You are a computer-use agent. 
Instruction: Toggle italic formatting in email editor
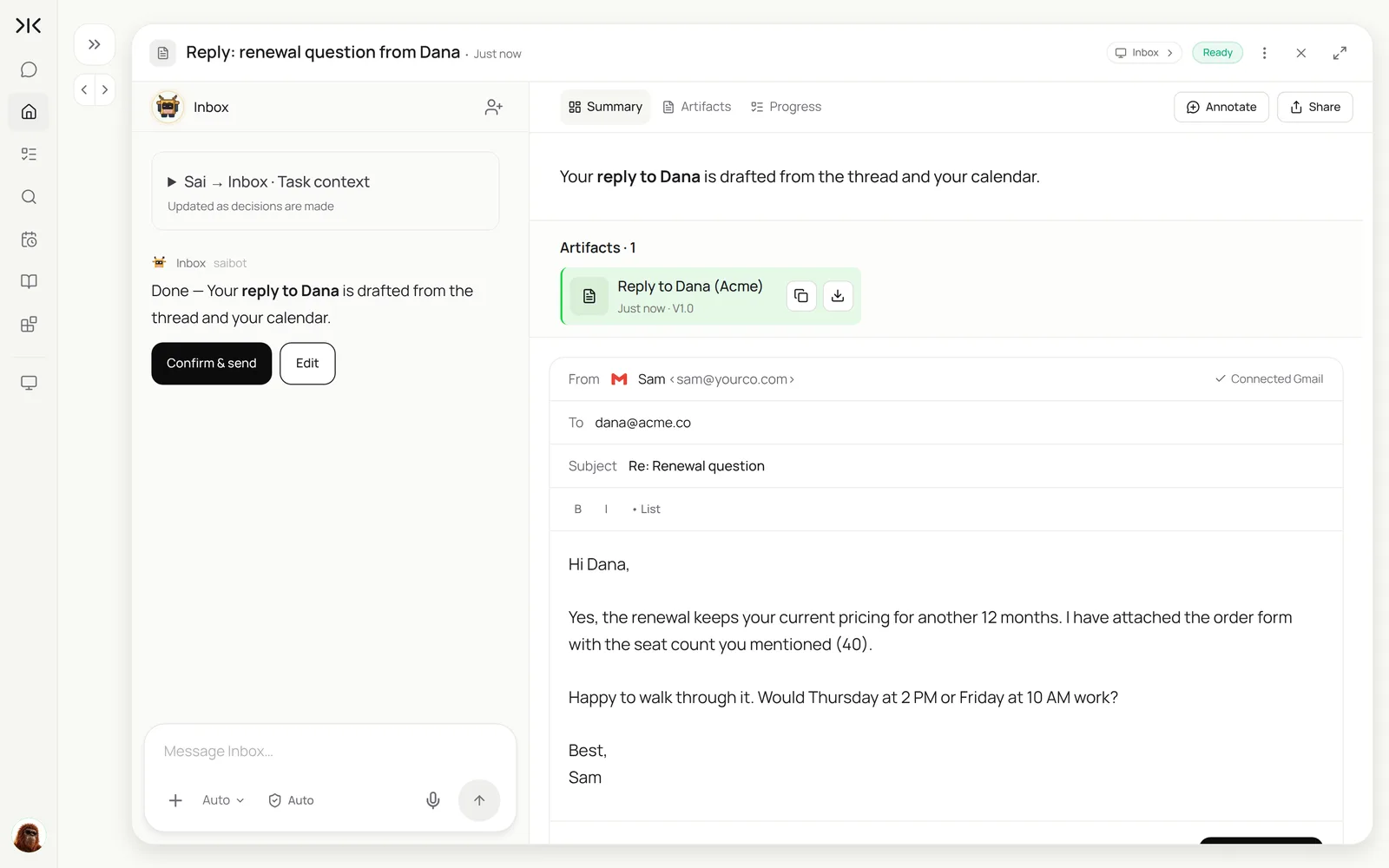point(606,510)
